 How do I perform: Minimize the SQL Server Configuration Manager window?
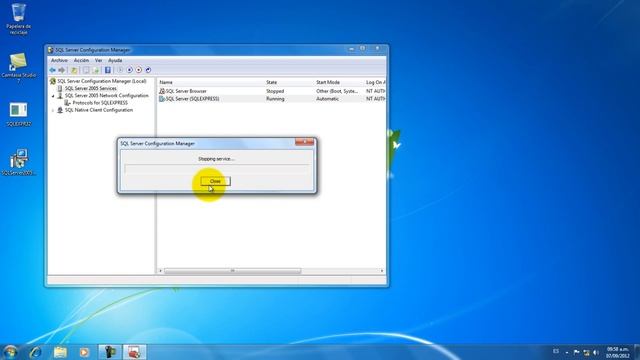351,49
